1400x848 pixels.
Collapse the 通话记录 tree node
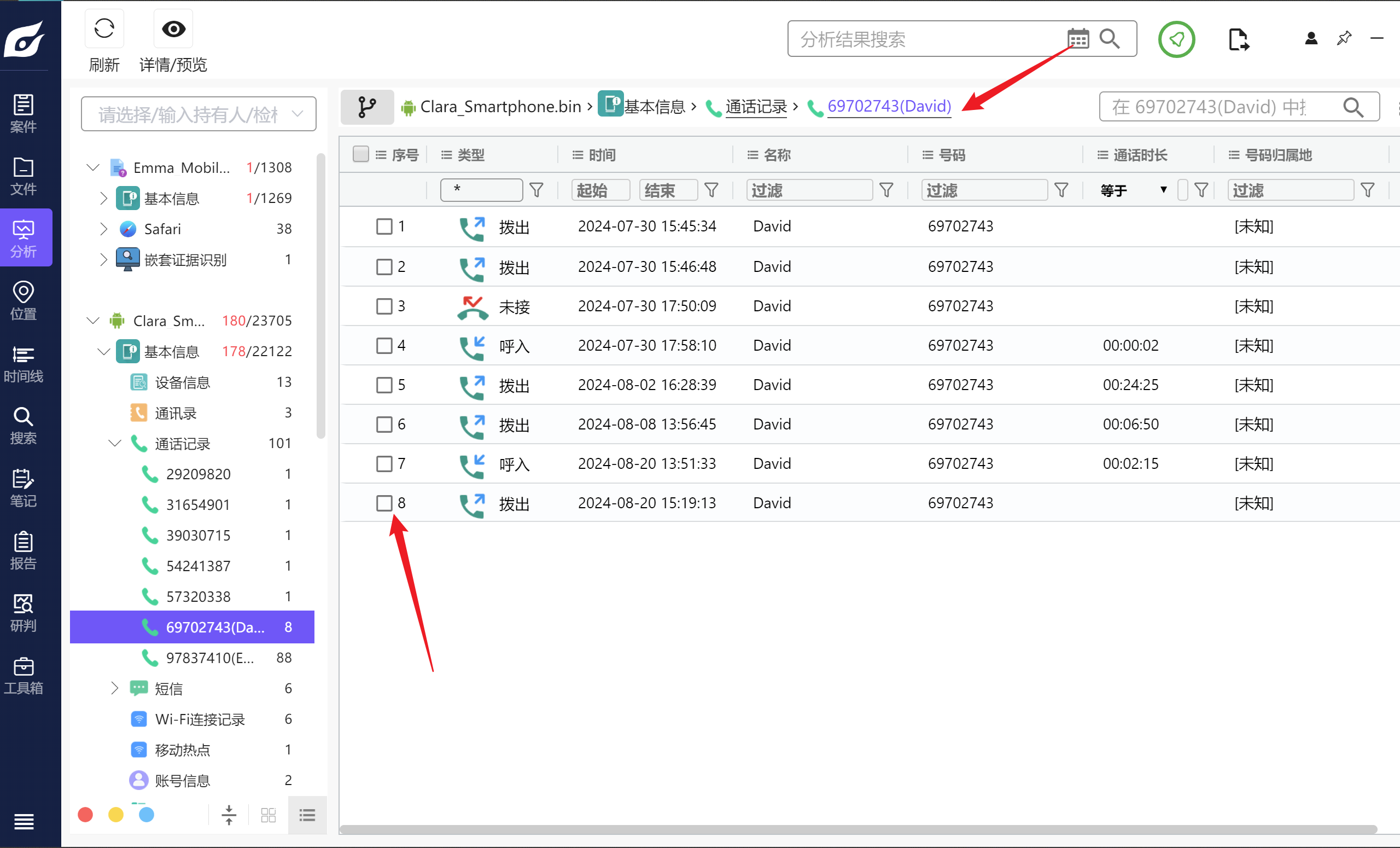[115, 443]
